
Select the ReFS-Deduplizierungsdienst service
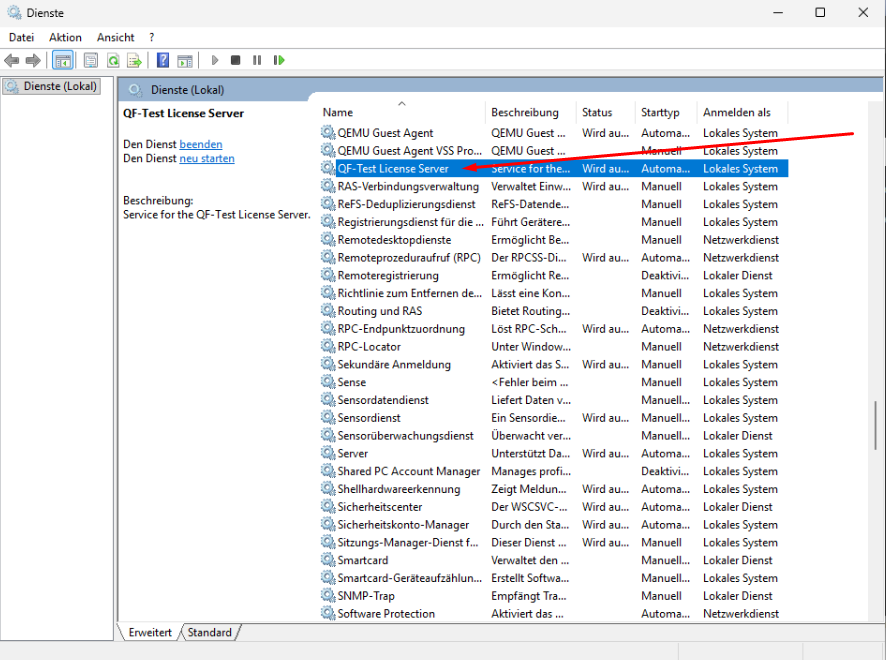click(x=406, y=204)
